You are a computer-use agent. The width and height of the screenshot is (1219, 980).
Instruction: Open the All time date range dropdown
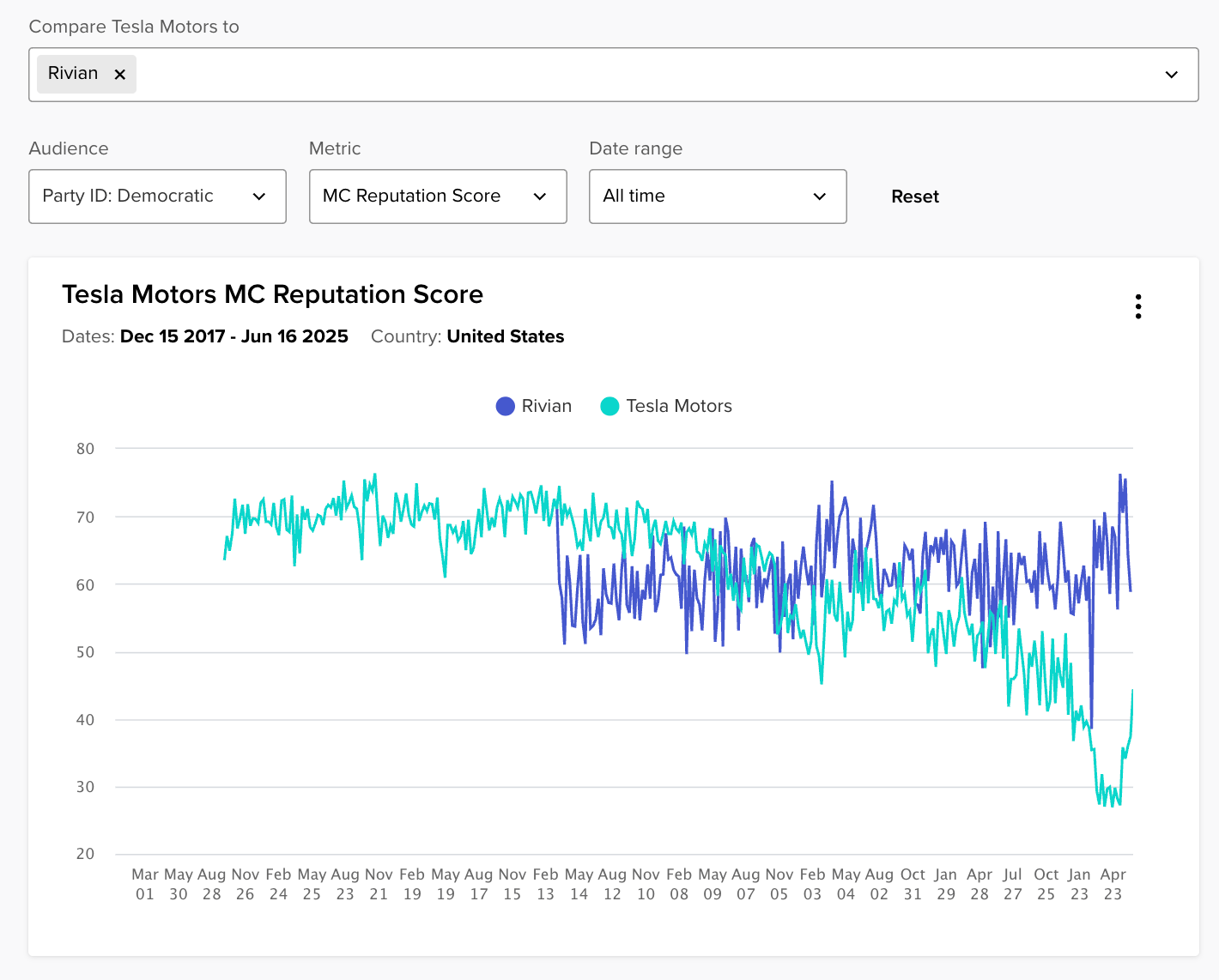pyautogui.click(x=718, y=197)
